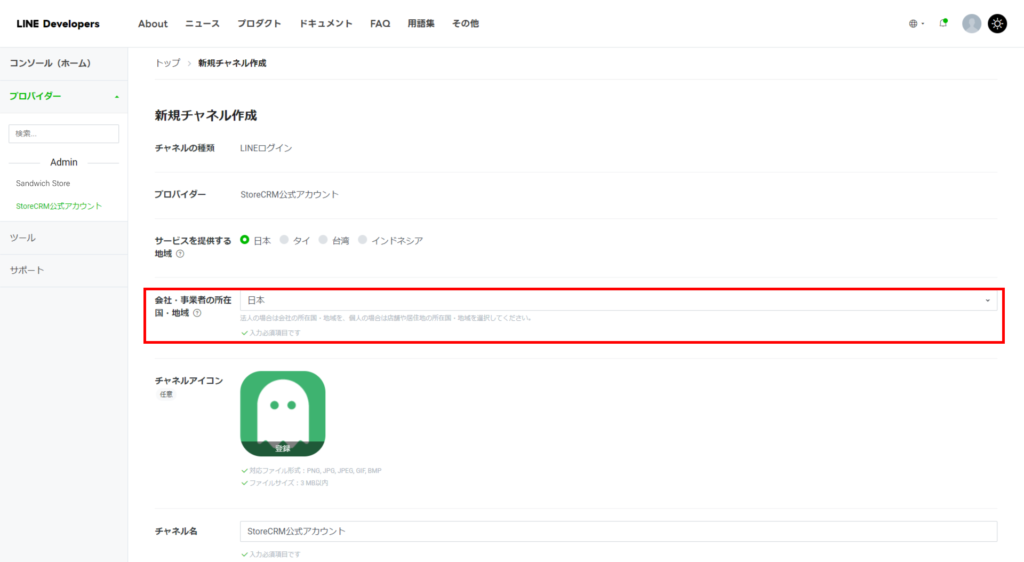Open the ドキュメント menu item

point(326,23)
